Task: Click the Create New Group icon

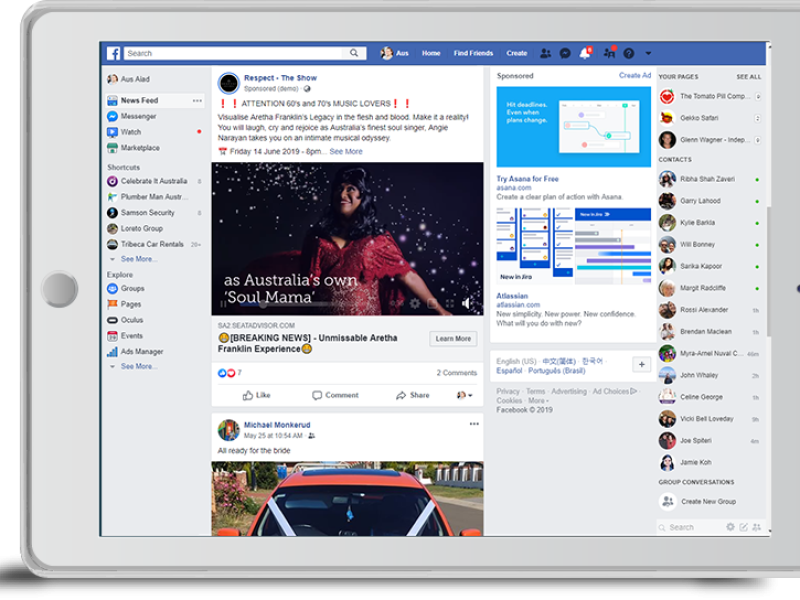Action: pyautogui.click(x=667, y=502)
